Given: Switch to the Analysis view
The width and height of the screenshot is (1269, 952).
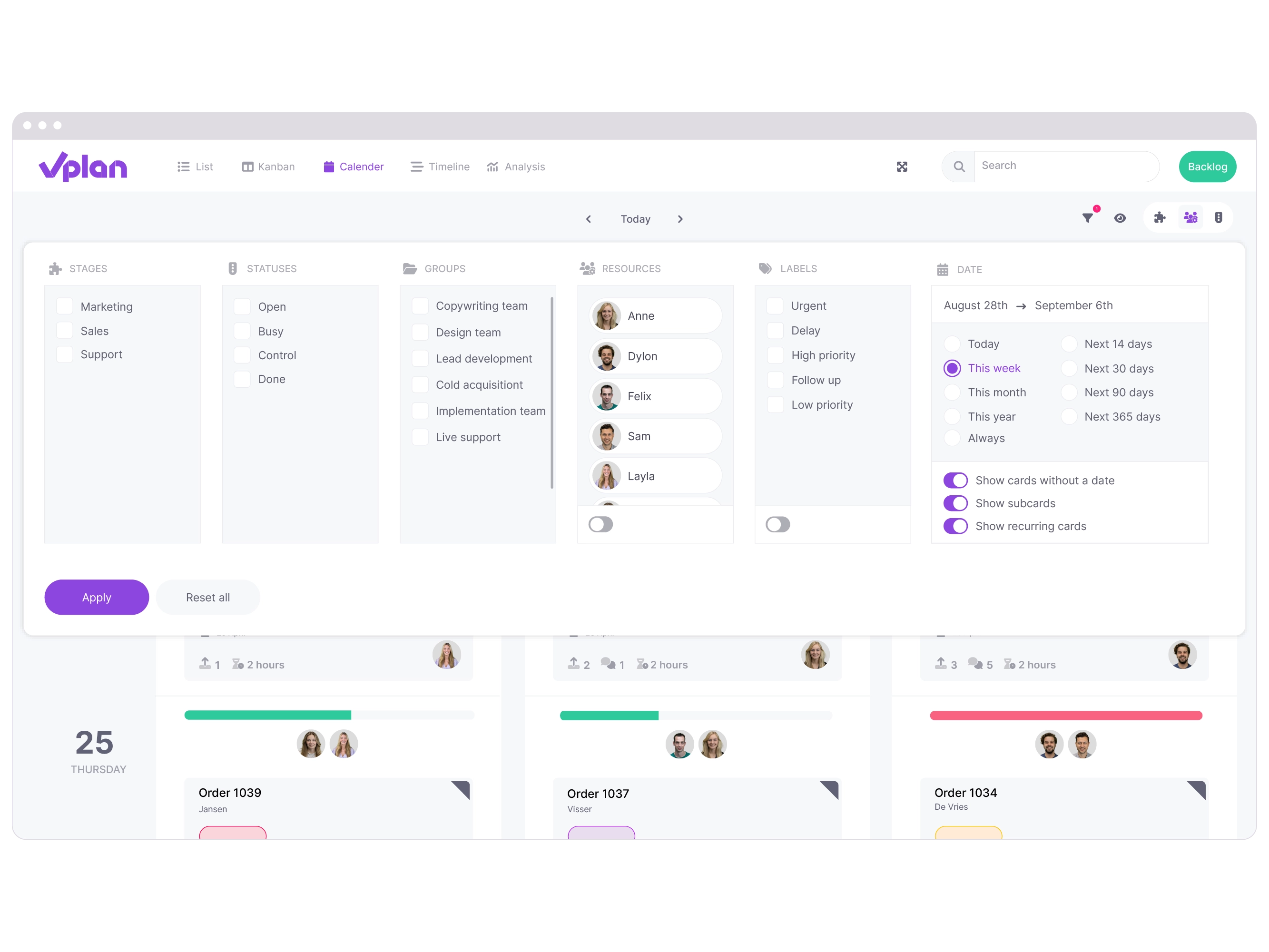Looking at the screenshot, I should point(515,167).
